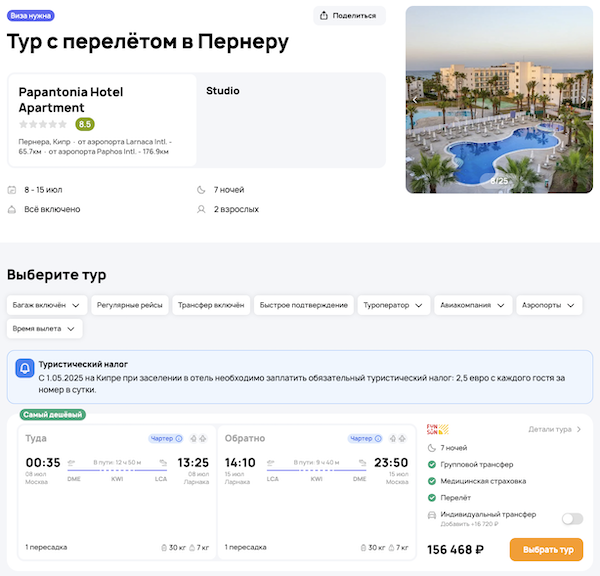Click the share icon next to Поделиться
Screen dimensions: 600x576
tap(325, 16)
